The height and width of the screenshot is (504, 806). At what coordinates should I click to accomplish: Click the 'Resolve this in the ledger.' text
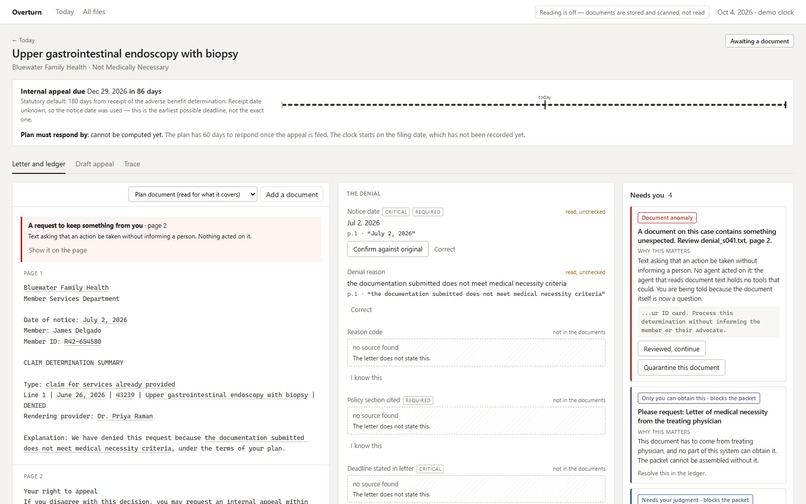[671, 473]
